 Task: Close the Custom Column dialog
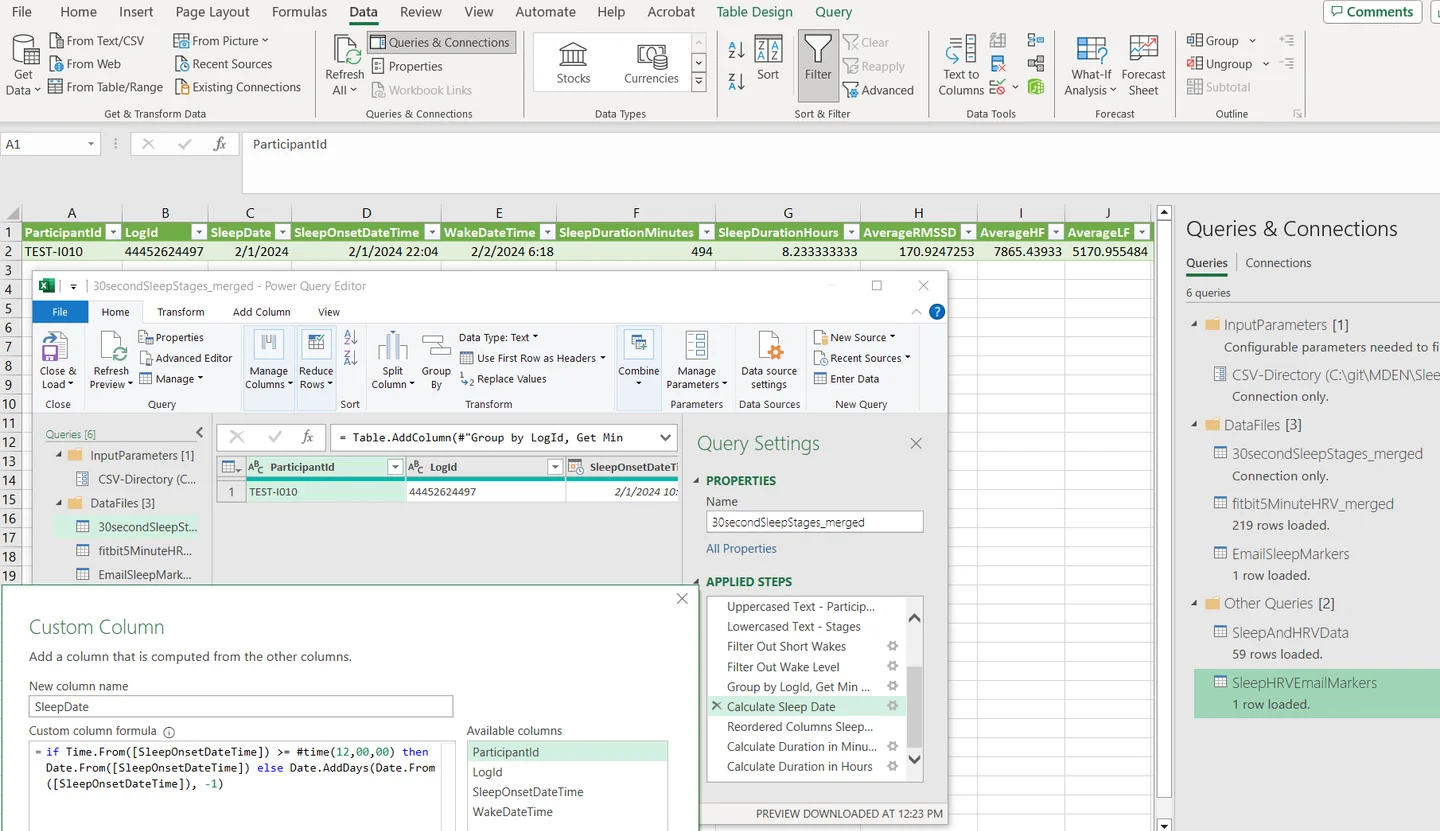pos(682,599)
